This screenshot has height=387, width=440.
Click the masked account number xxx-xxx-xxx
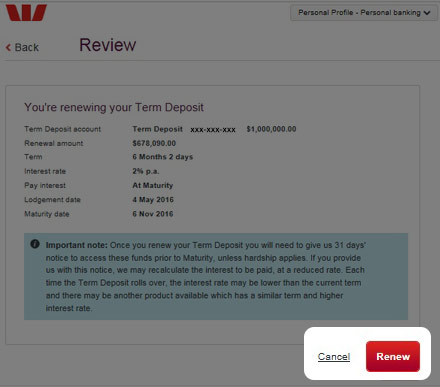(x=213, y=130)
